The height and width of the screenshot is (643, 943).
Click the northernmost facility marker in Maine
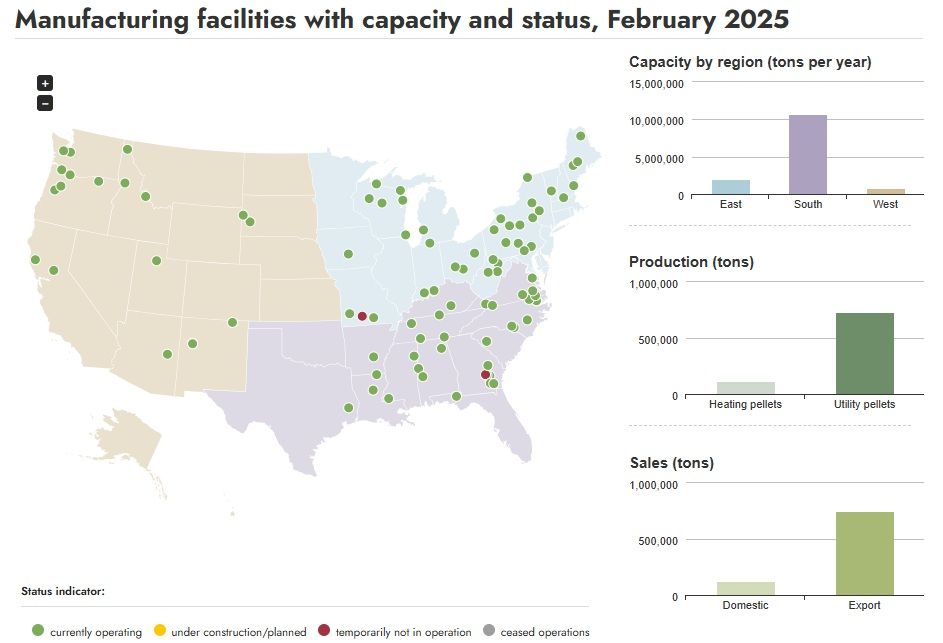tap(580, 136)
